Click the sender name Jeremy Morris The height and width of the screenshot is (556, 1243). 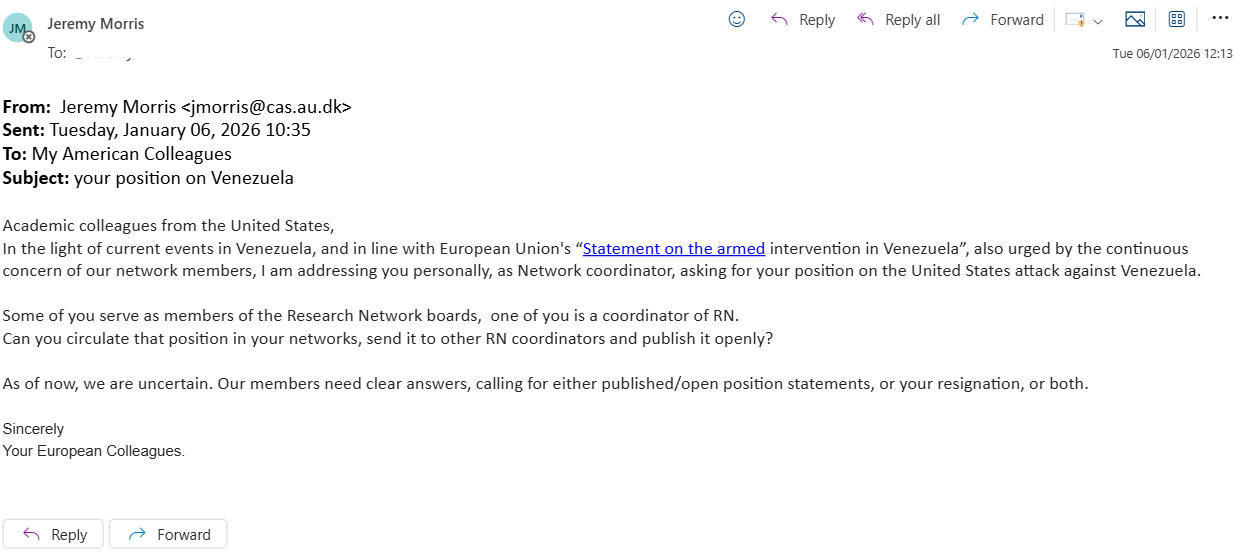[x=95, y=22]
